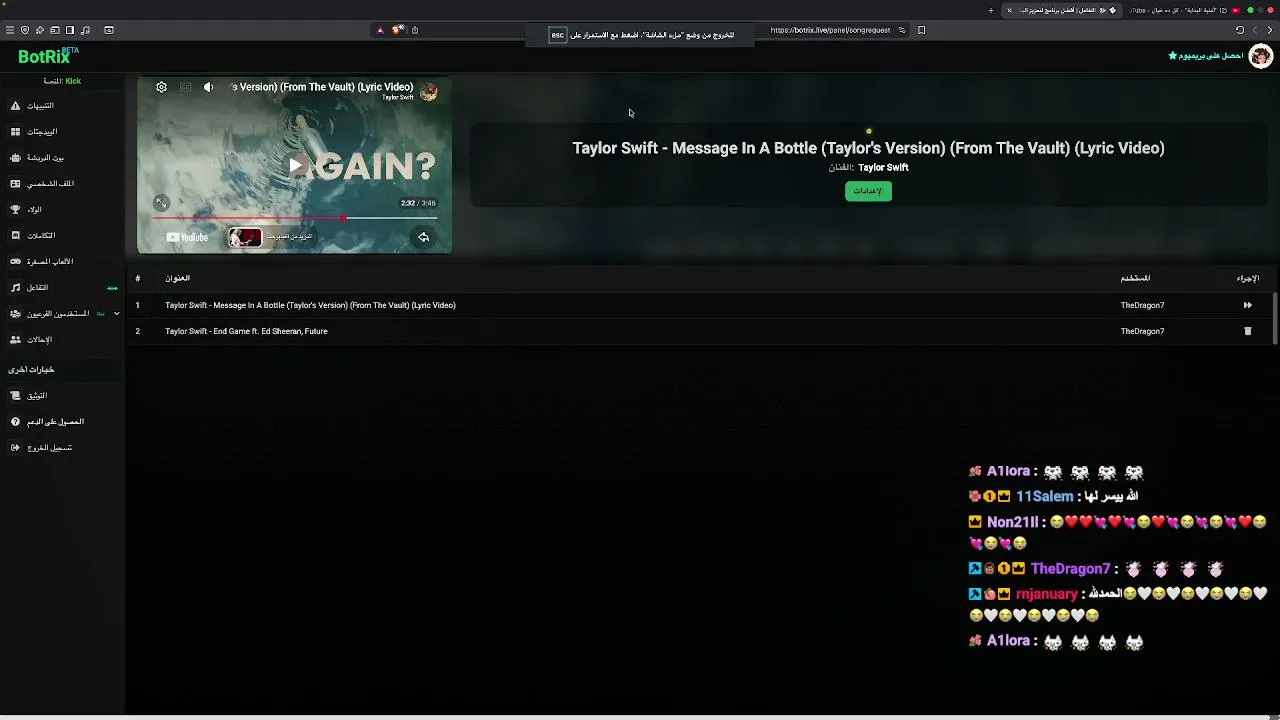
Task: Click chat username rnjanuary
Action: (x=1047, y=594)
